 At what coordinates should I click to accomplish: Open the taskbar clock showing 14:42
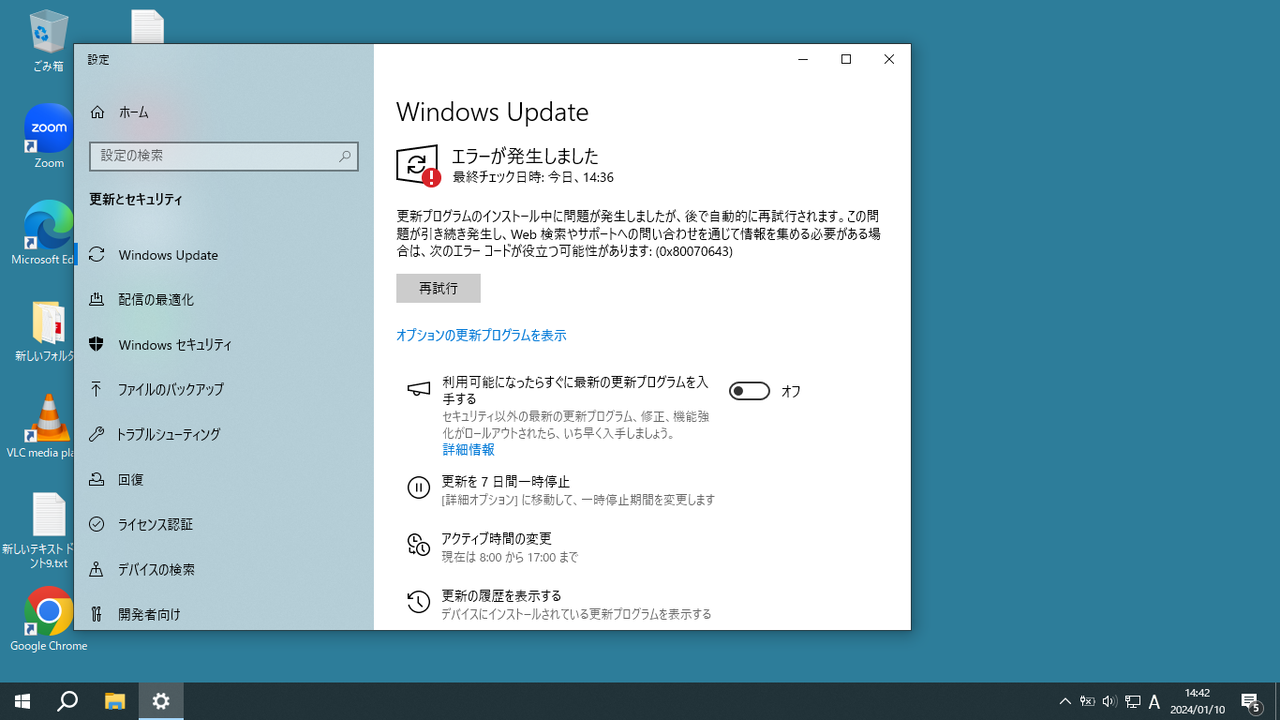pyautogui.click(x=1197, y=701)
